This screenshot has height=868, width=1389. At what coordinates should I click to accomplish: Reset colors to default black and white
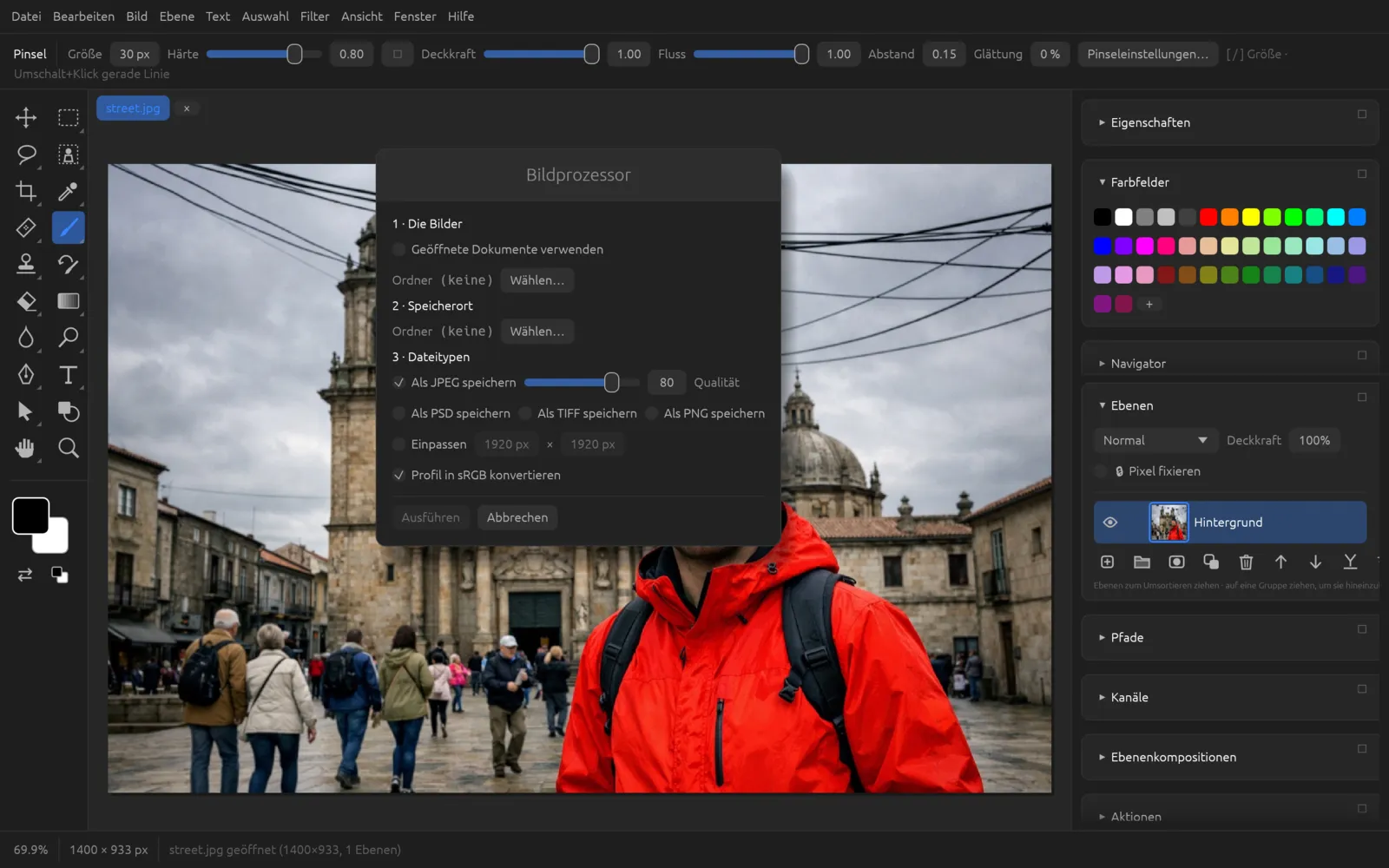coord(59,575)
